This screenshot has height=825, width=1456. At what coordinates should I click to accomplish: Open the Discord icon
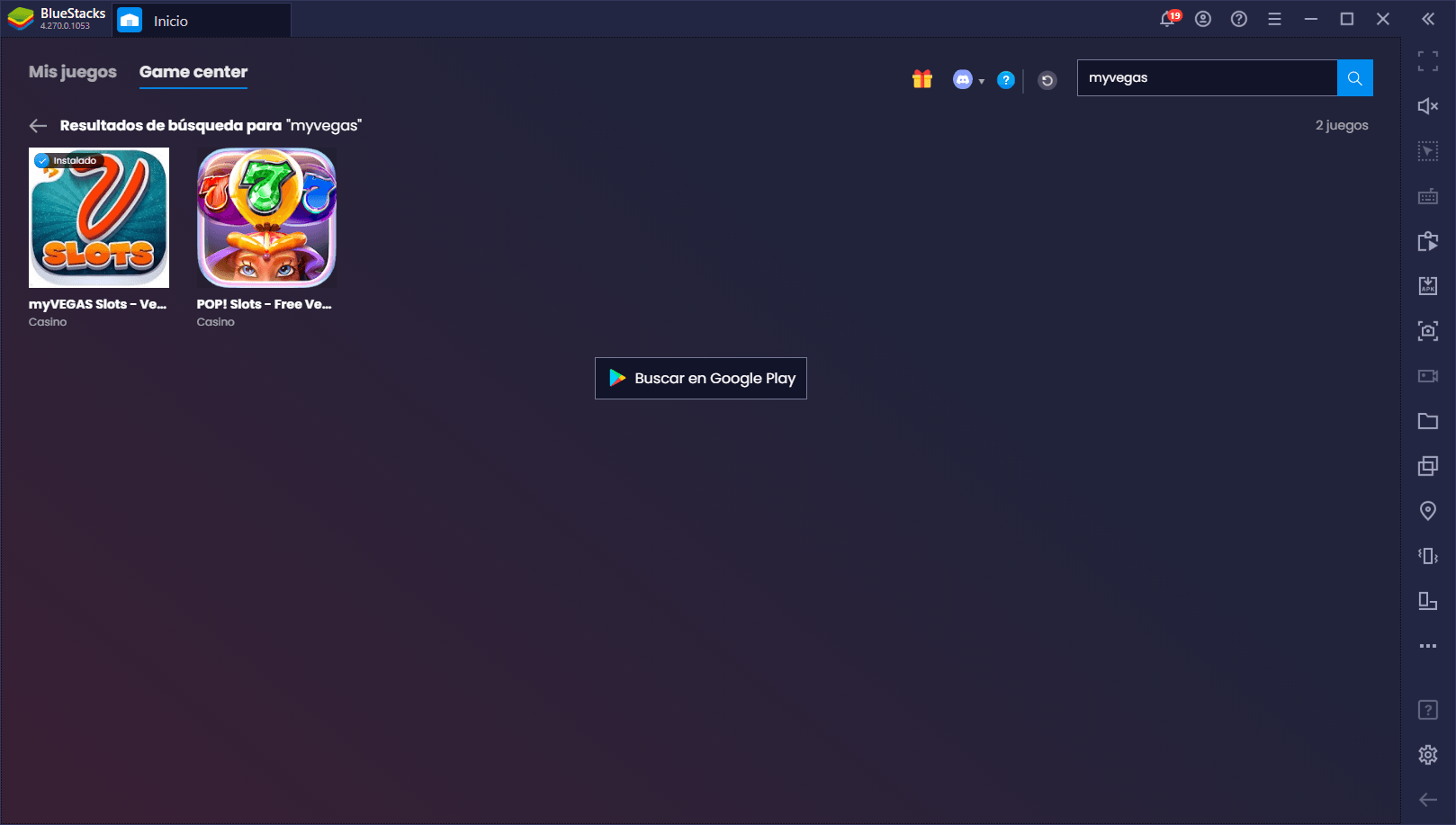[x=963, y=80]
